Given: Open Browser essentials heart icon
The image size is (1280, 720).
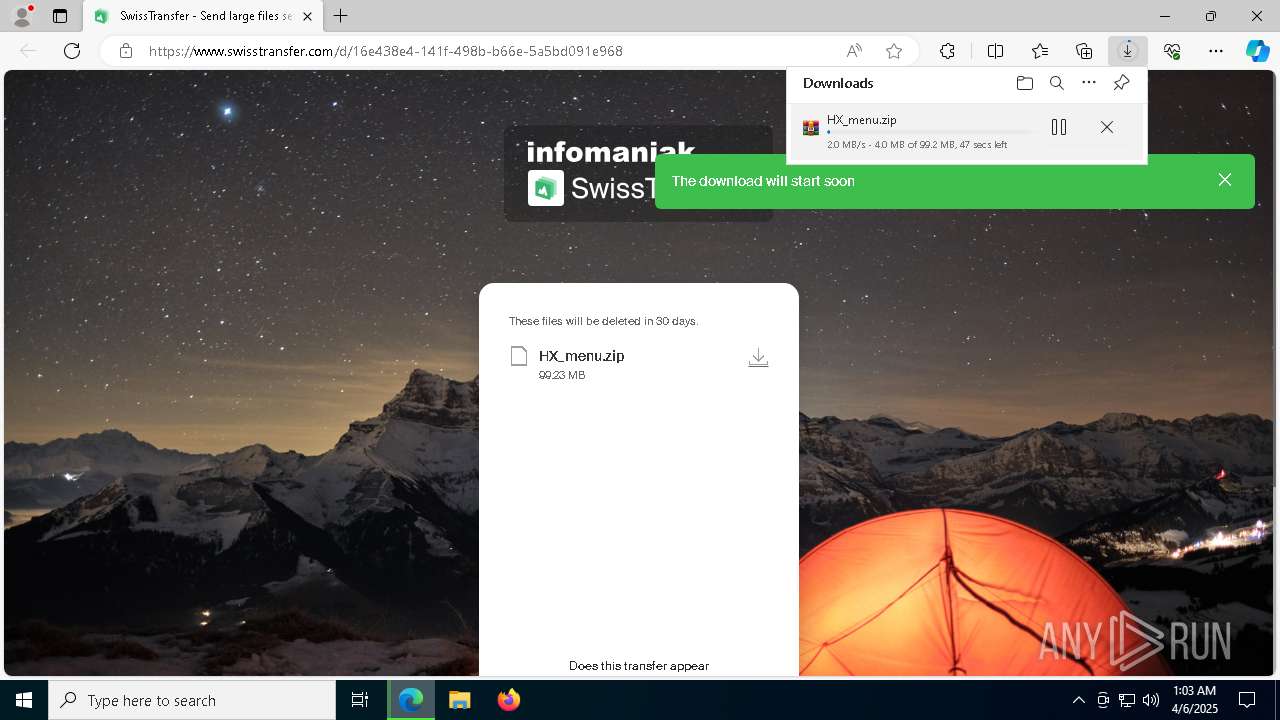Looking at the screenshot, I should tap(1172, 51).
